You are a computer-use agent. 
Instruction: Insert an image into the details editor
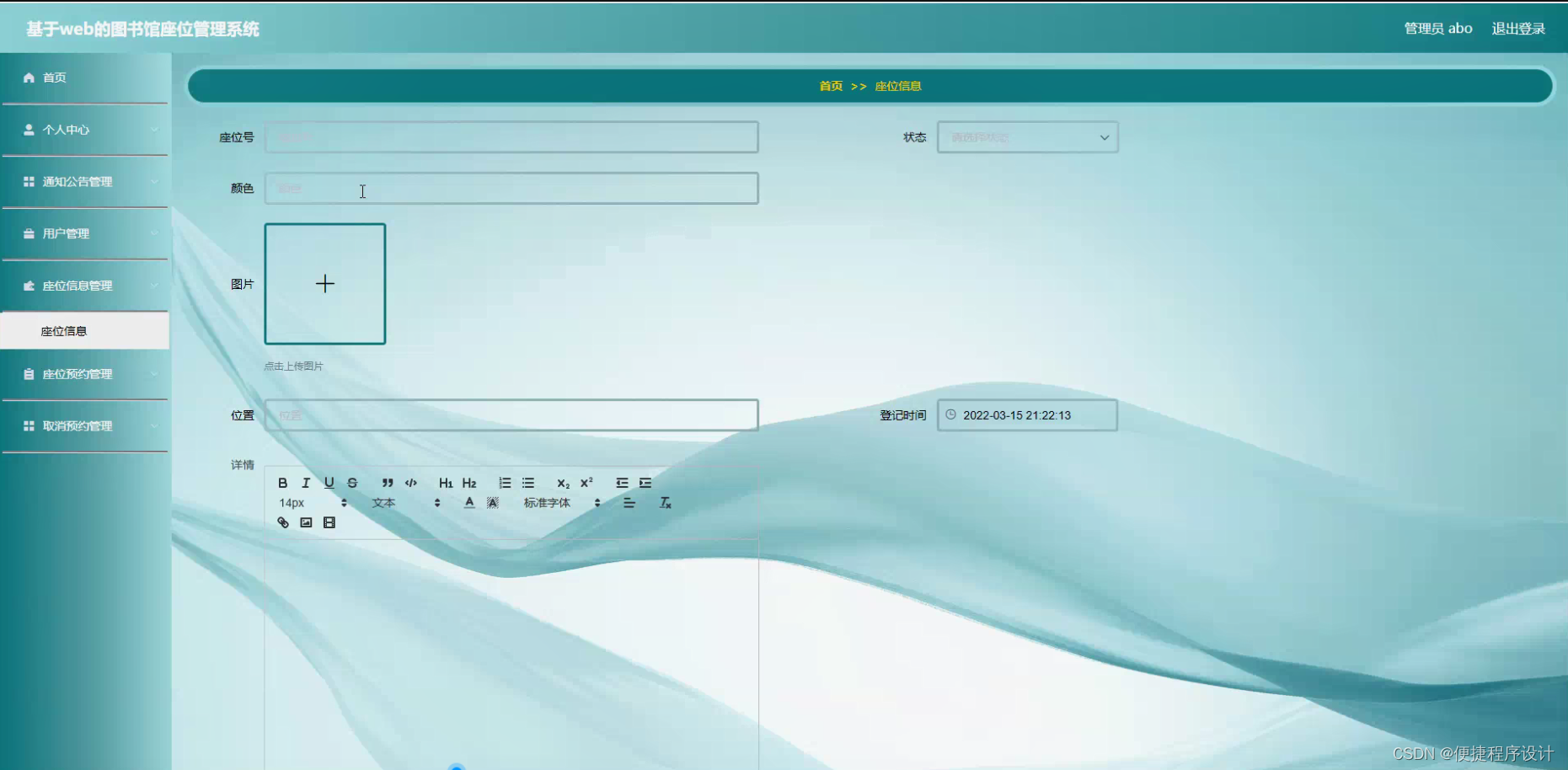pyautogui.click(x=306, y=522)
